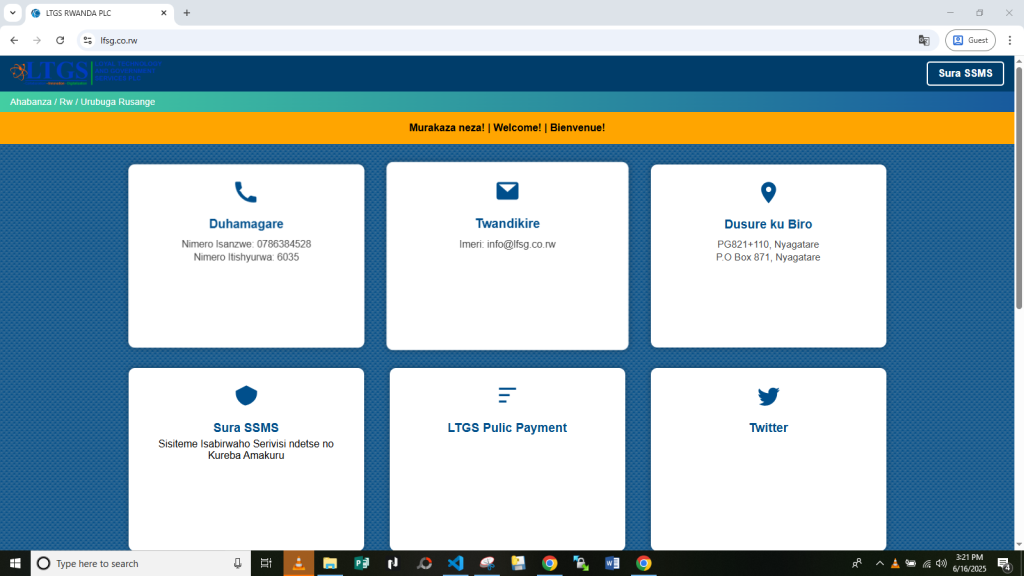Open the Twandikire heading
The height and width of the screenshot is (576, 1024).
507,223
